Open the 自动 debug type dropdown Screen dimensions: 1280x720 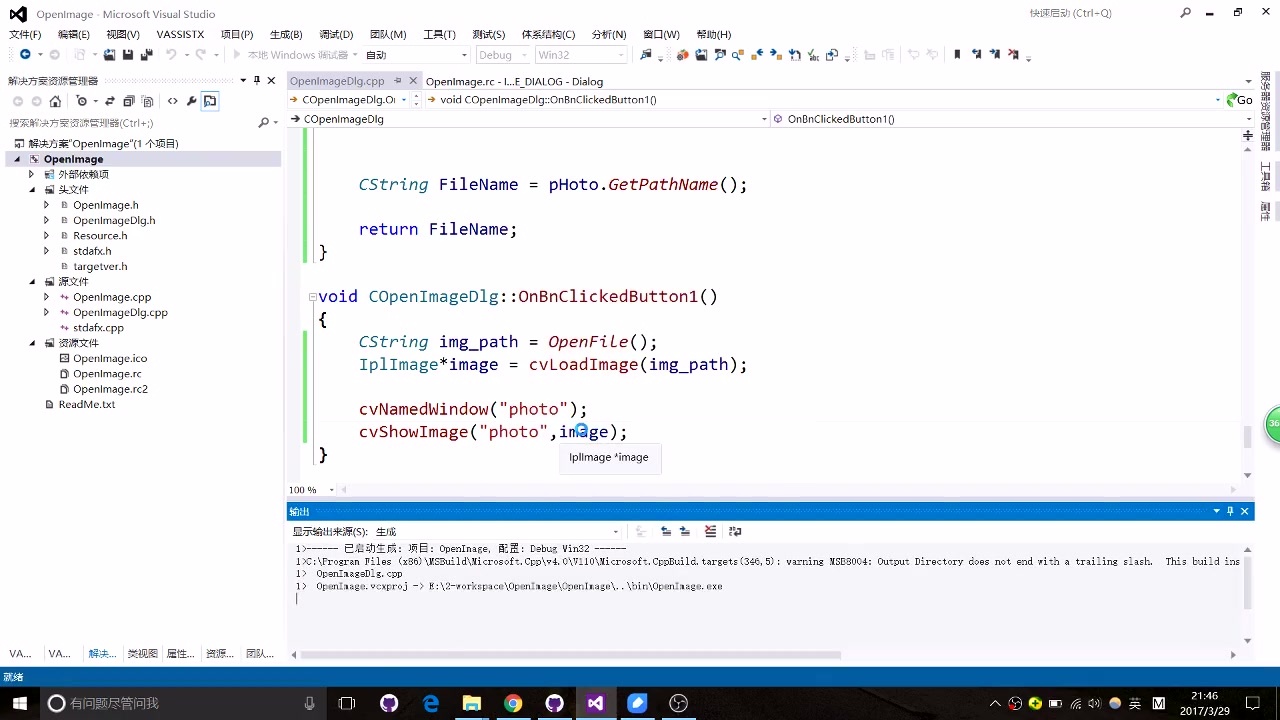[416, 55]
